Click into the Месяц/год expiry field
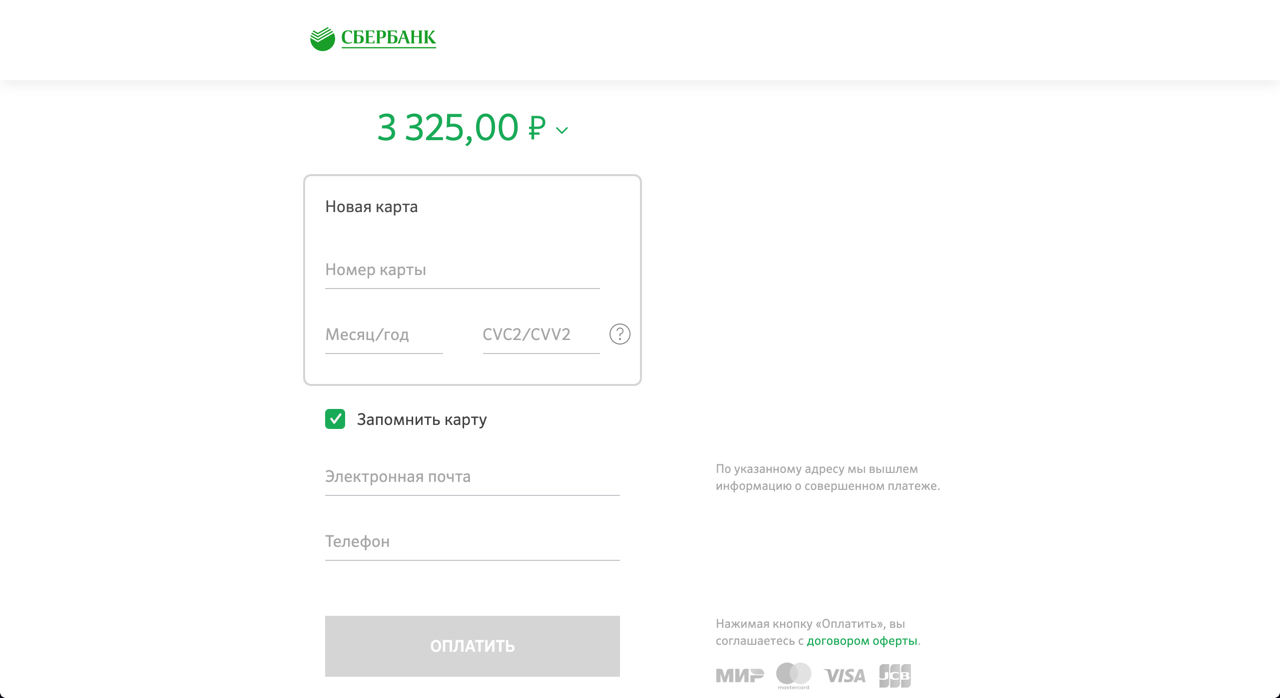1280x698 pixels. pos(383,335)
